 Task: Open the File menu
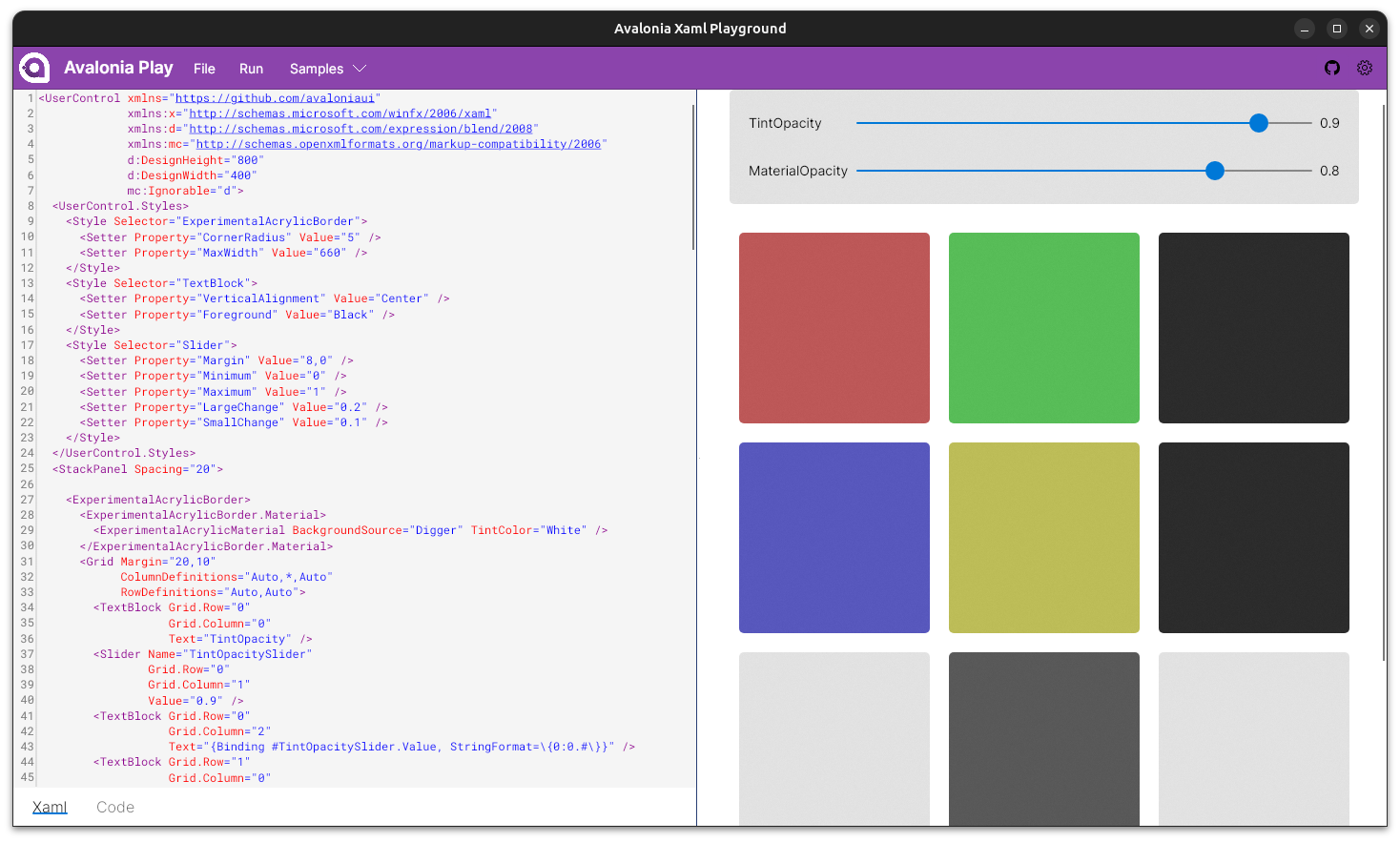click(x=204, y=69)
